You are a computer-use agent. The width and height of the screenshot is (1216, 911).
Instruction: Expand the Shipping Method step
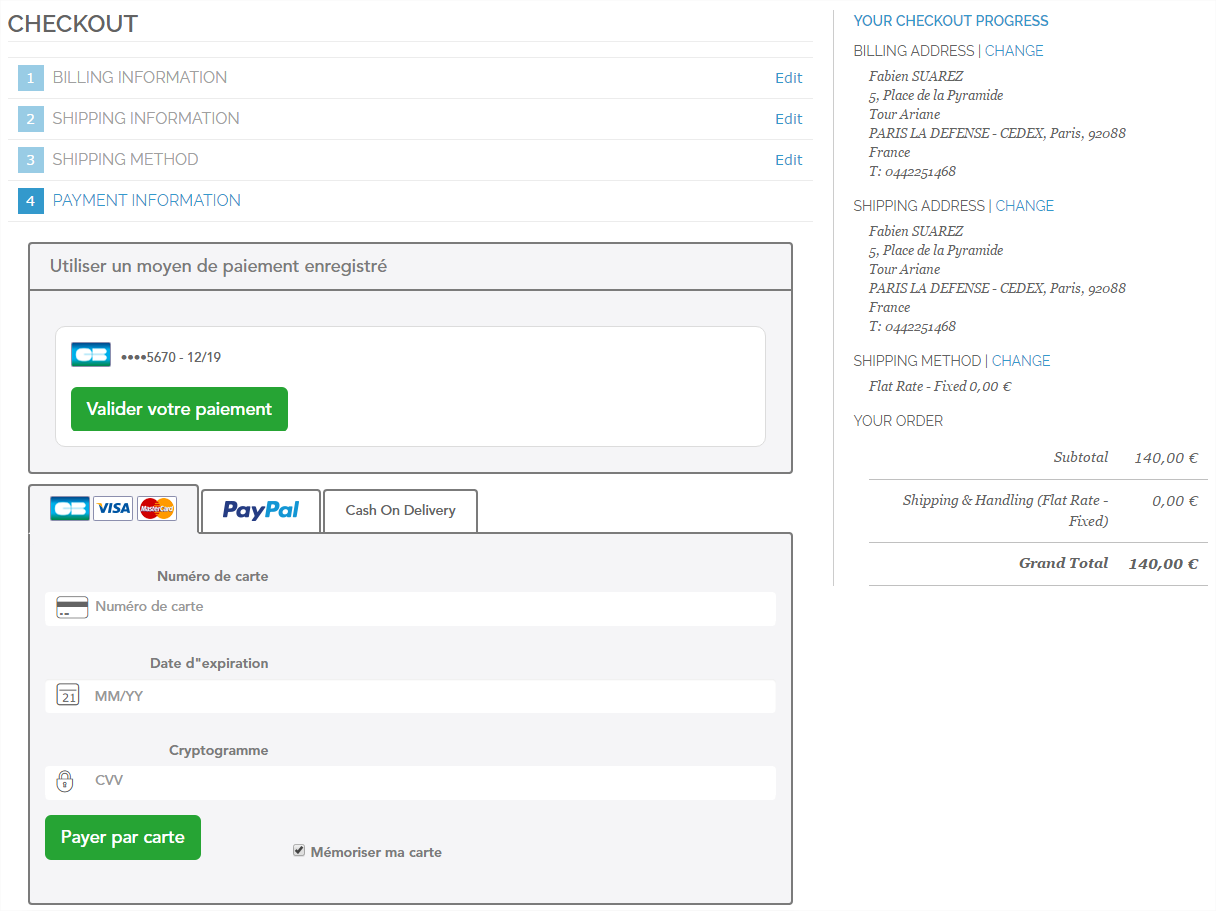[x=125, y=160]
